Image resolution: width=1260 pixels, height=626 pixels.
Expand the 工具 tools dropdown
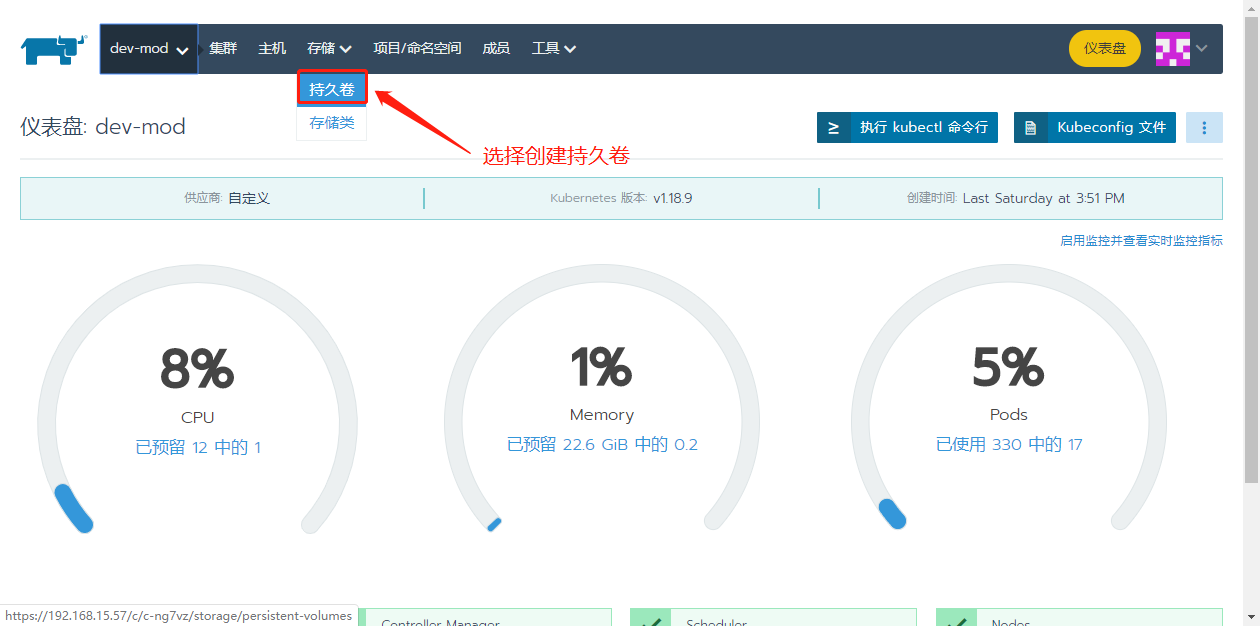(x=553, y=47)
